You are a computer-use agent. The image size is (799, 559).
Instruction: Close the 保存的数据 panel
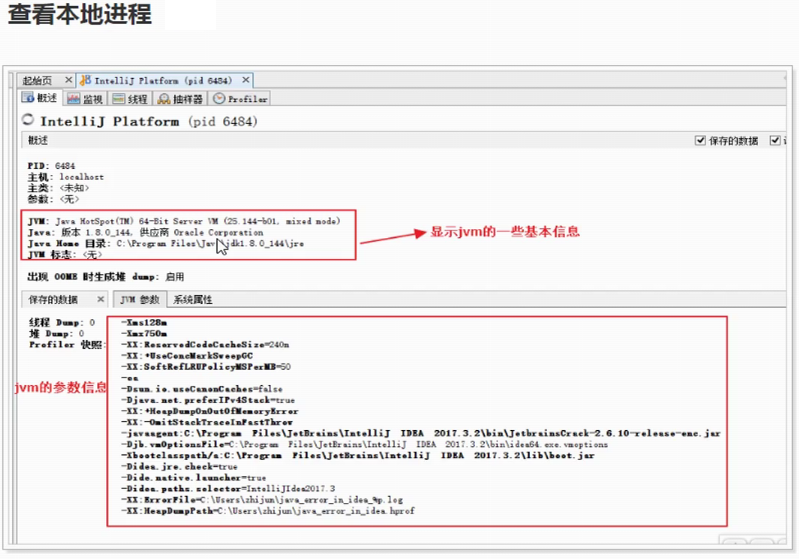coord(100,299)
